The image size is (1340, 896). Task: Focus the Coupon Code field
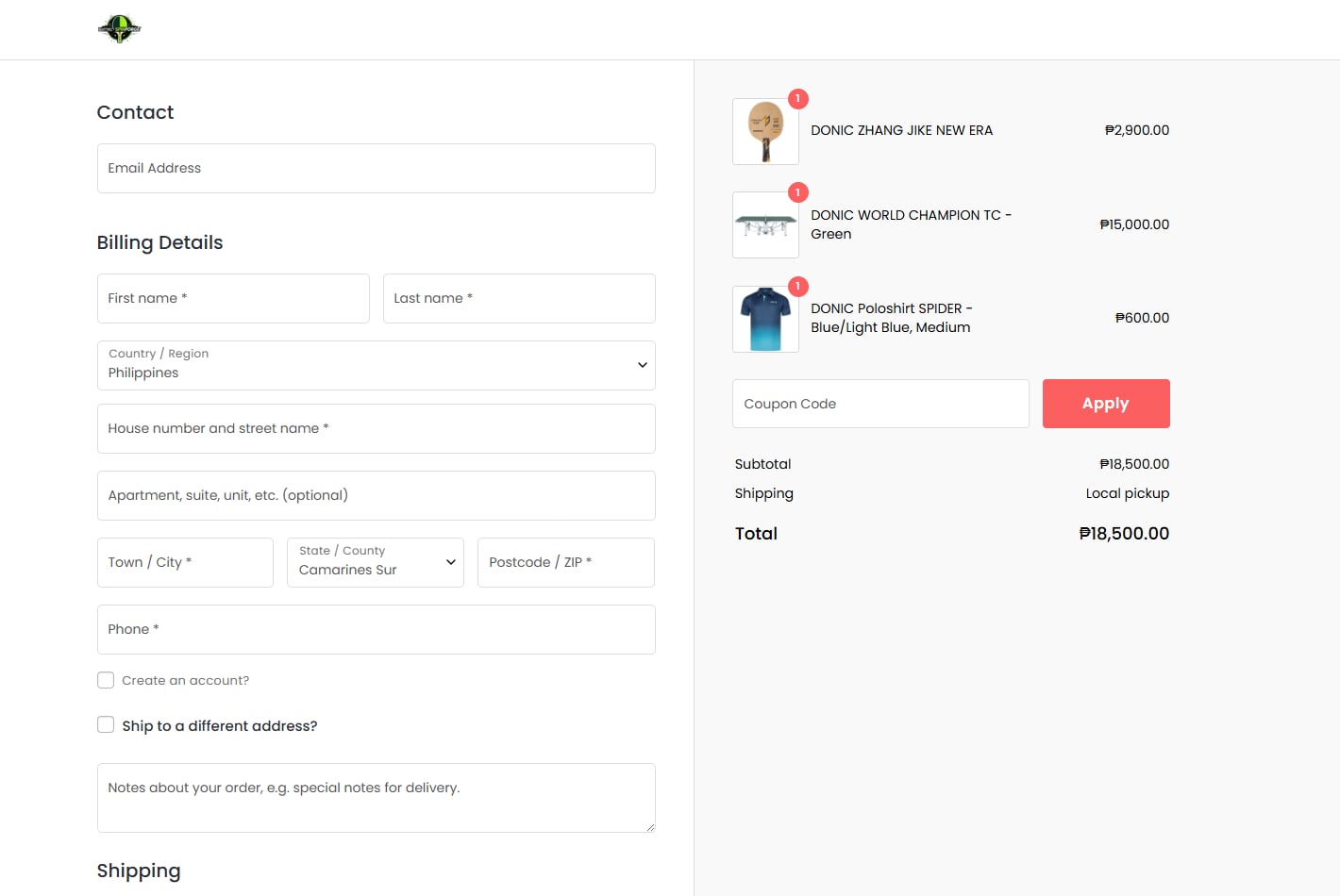pyautogui.click(x=880, y=404)
